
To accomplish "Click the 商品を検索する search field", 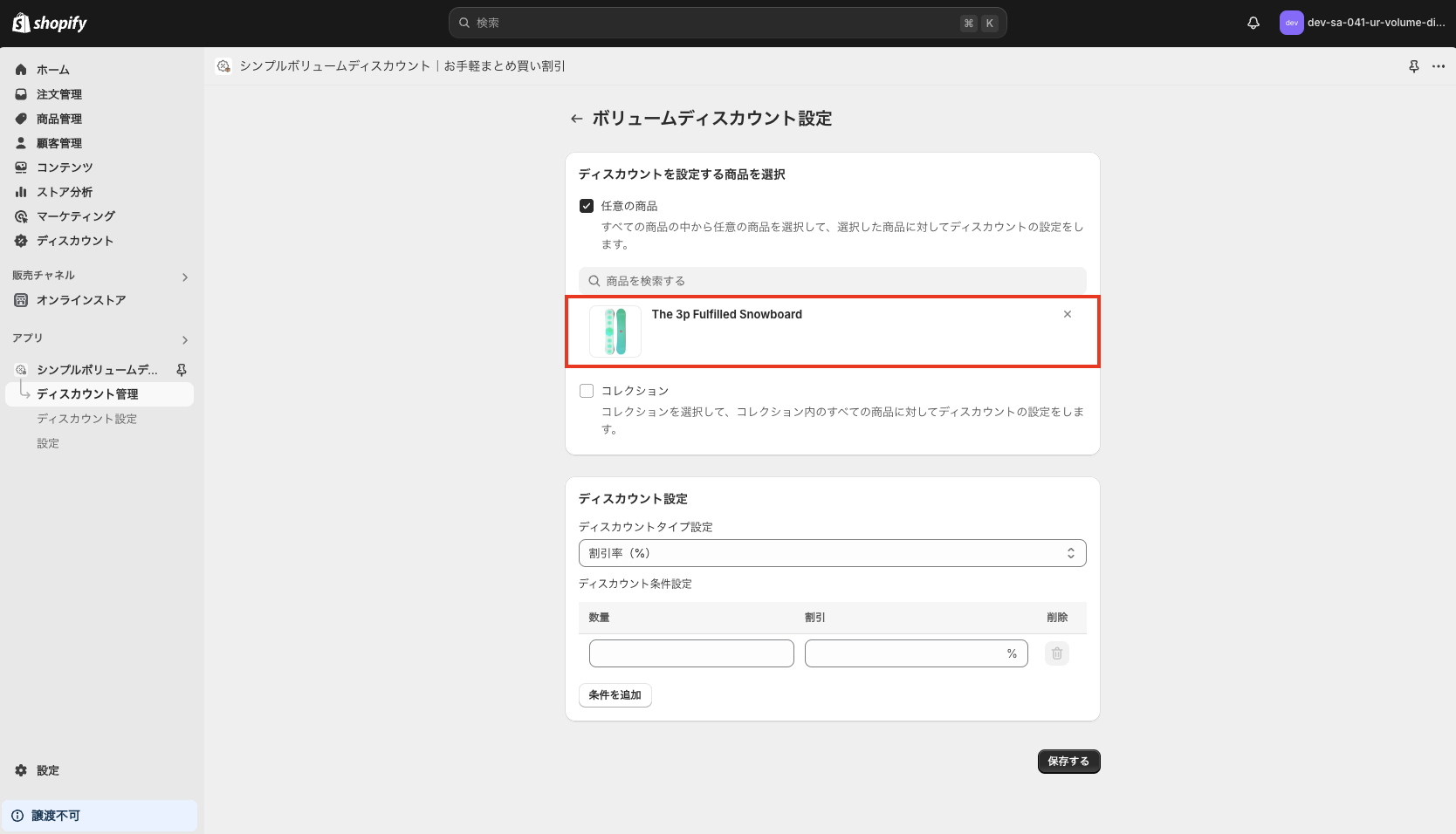I will (x=832, y=280).
